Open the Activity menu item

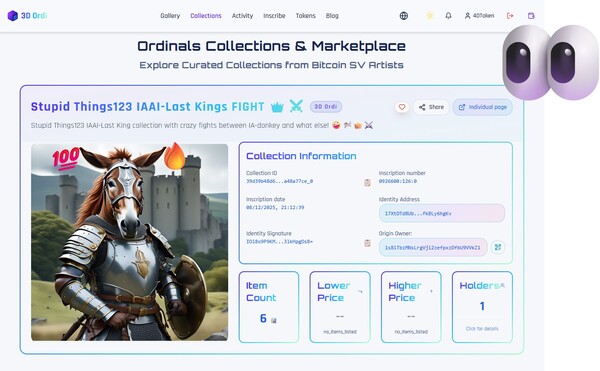tap(242, 16)
